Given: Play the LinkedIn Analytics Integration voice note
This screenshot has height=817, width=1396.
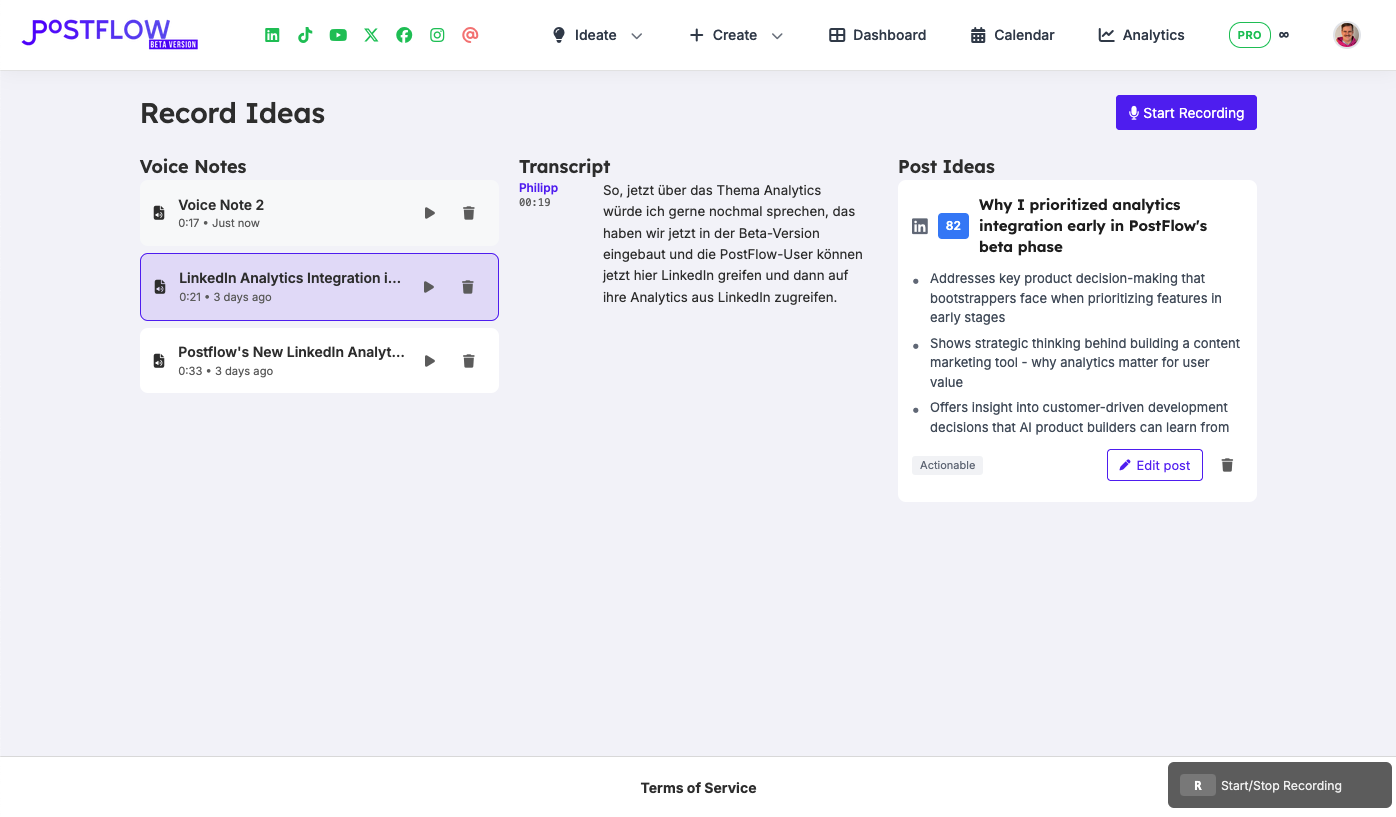Looking at the screenshot, I should tap(429, 286).
